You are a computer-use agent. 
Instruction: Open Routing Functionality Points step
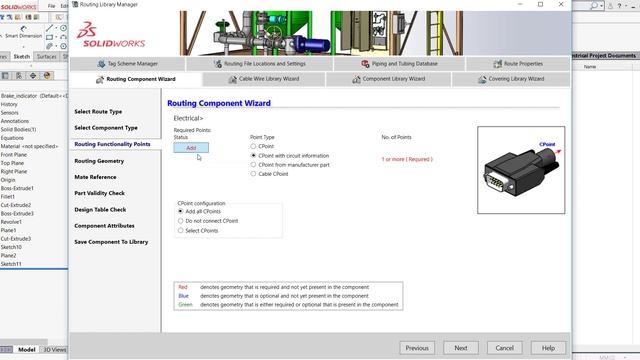tap(112, 144)
